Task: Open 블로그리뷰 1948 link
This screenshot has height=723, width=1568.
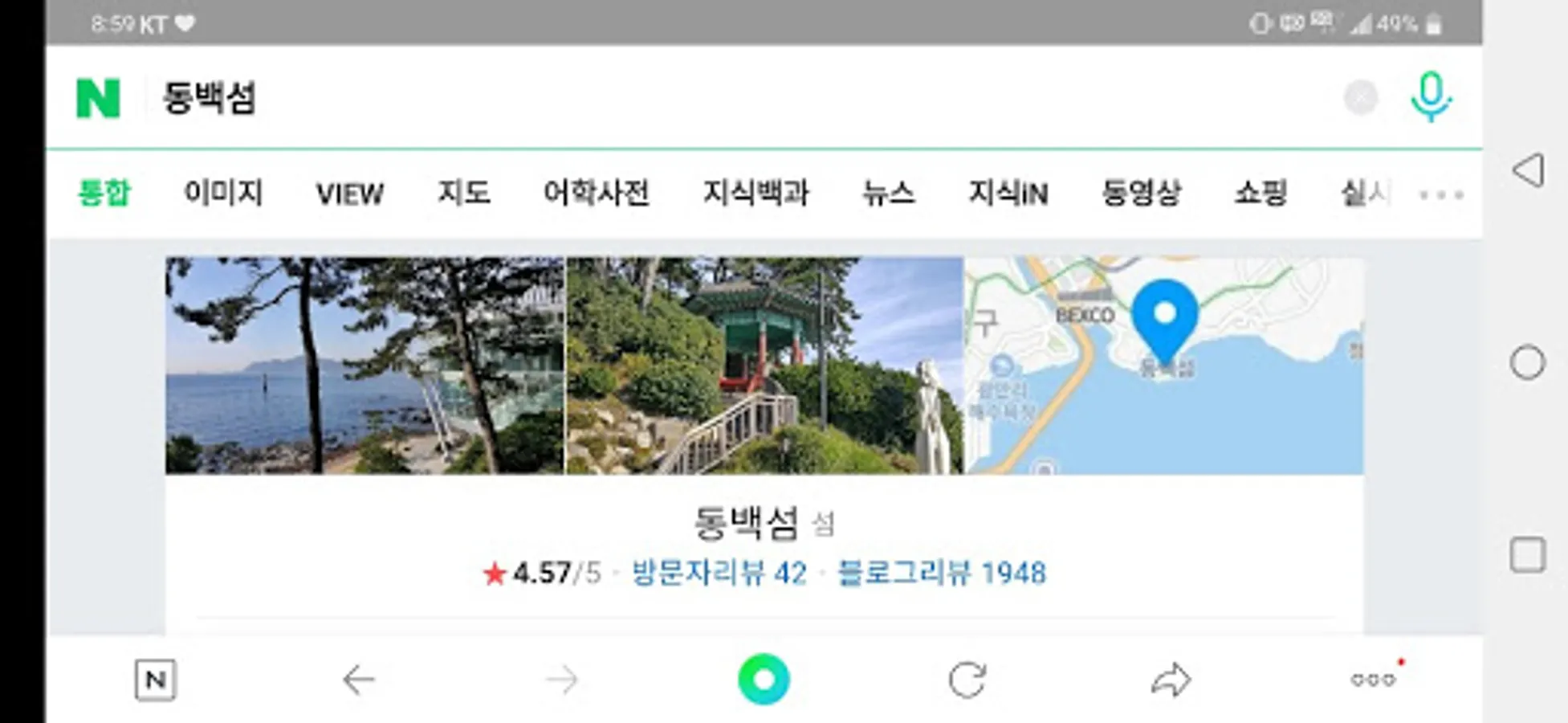Action: [x=942, y=574]
